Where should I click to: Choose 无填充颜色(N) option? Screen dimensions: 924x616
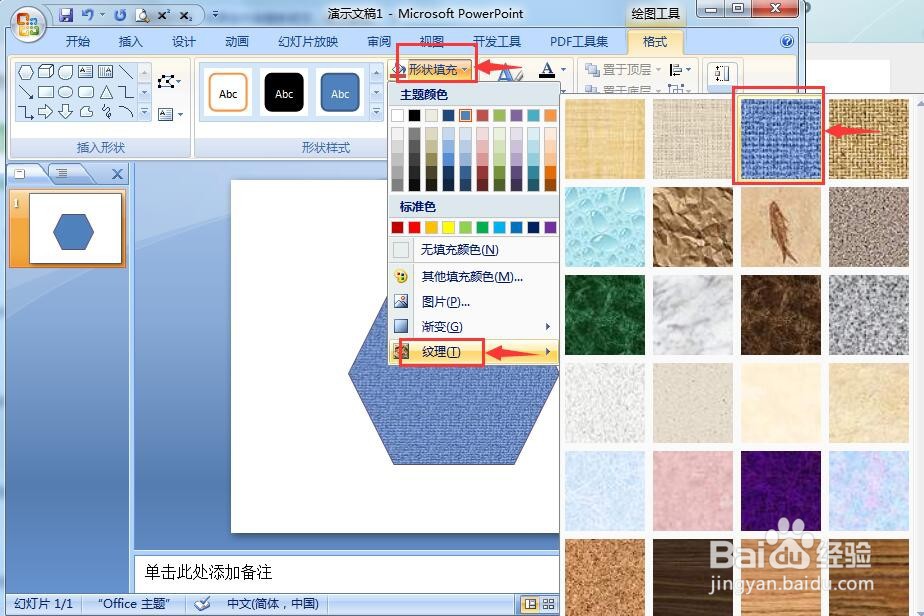[474, 250]
